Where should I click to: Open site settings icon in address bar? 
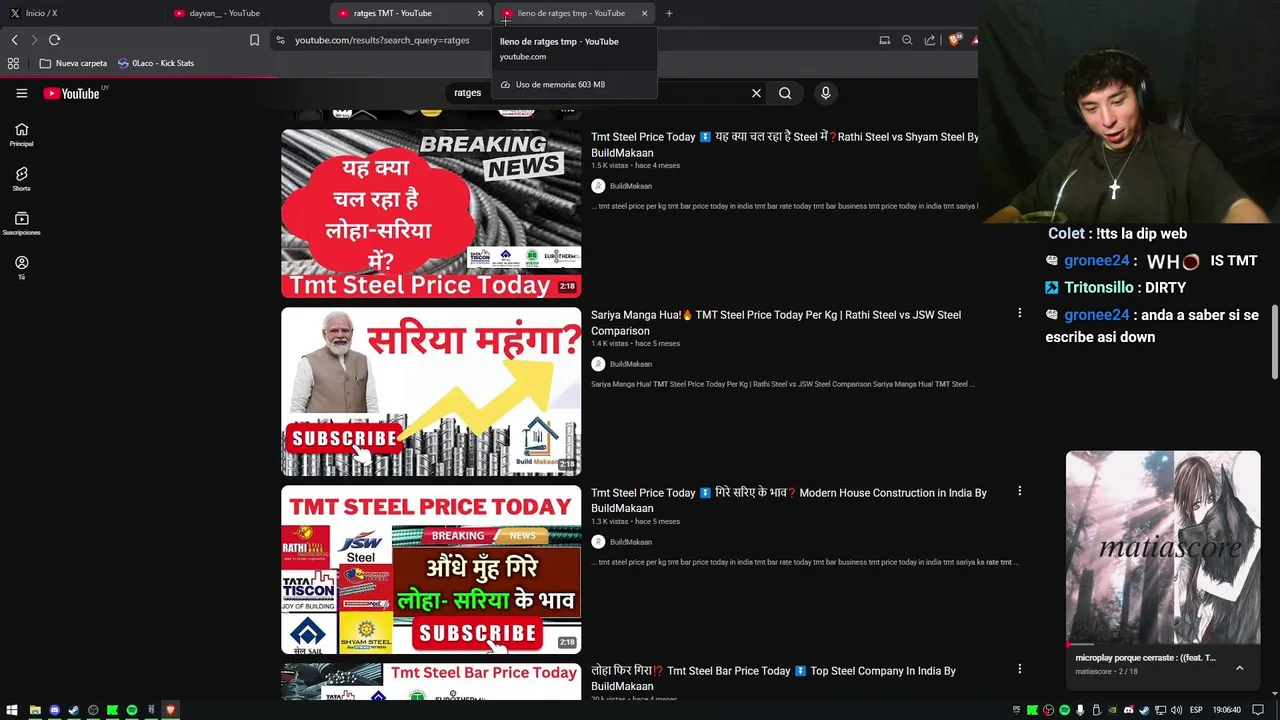click(x=281, y=40)
